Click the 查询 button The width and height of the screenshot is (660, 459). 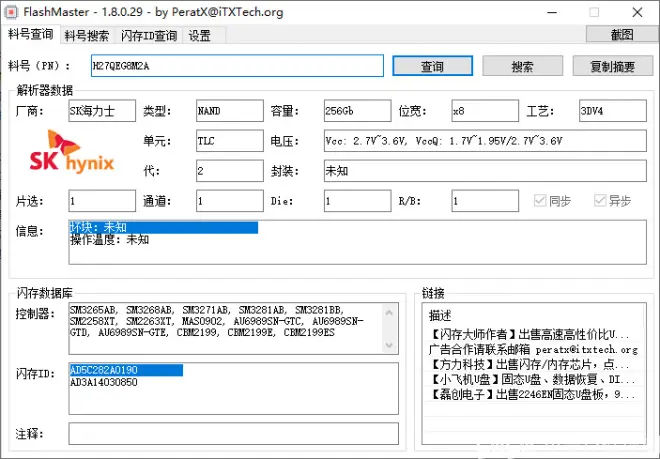click(x=432, y=66)
